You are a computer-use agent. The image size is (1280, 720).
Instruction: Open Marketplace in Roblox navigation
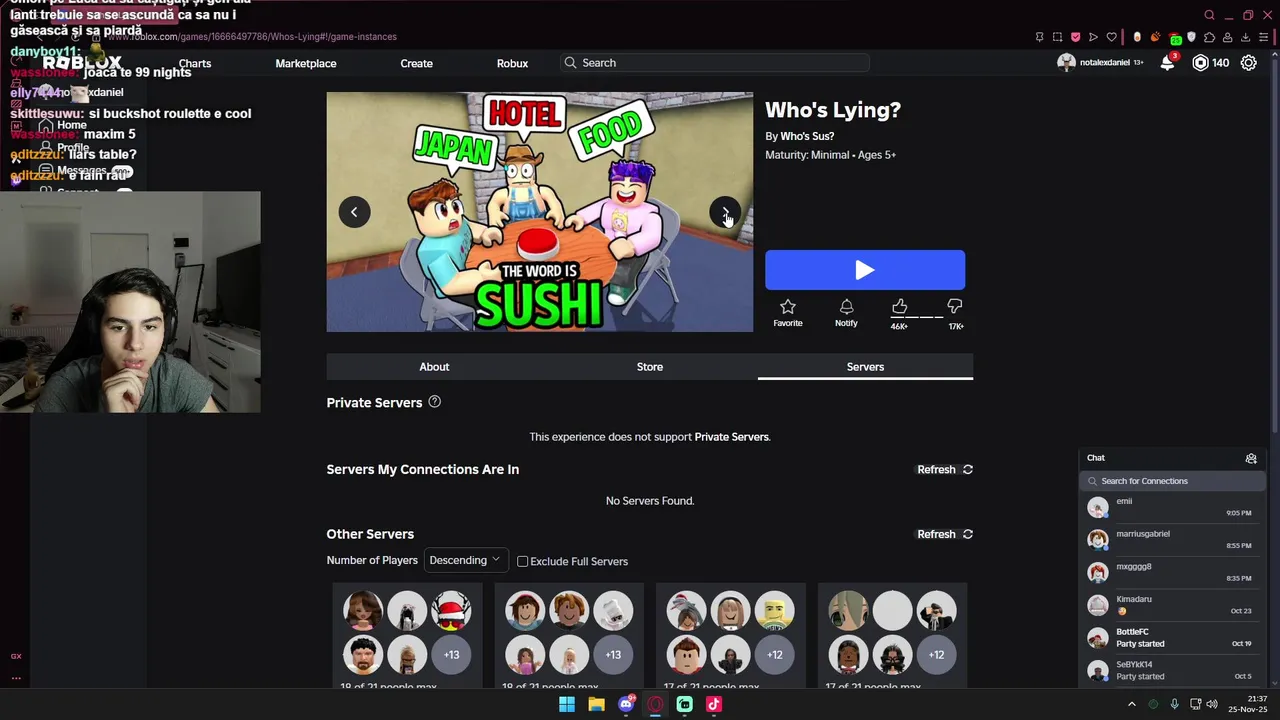(x=306, y=63)
